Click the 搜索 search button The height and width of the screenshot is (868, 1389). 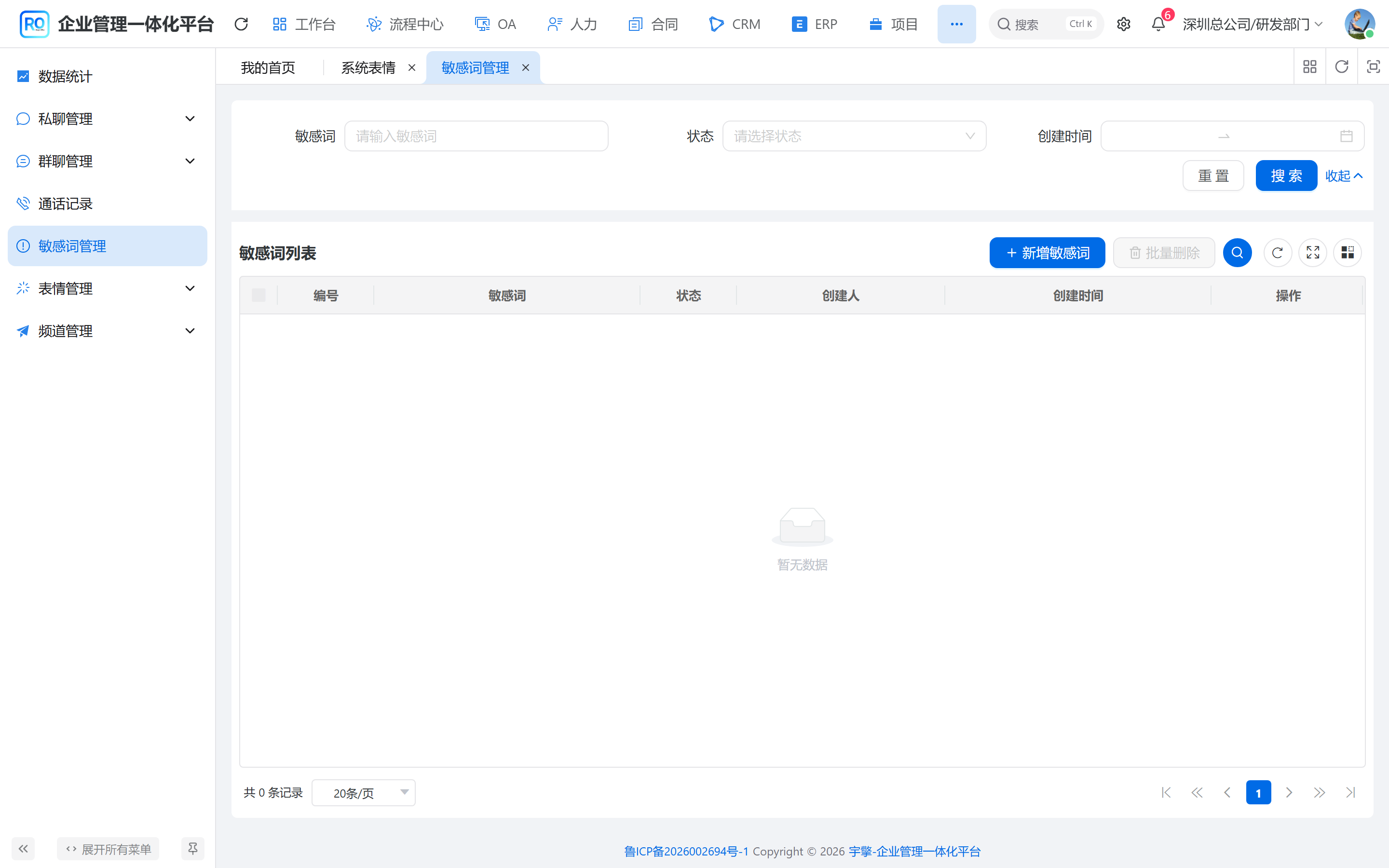point(1286,176)
